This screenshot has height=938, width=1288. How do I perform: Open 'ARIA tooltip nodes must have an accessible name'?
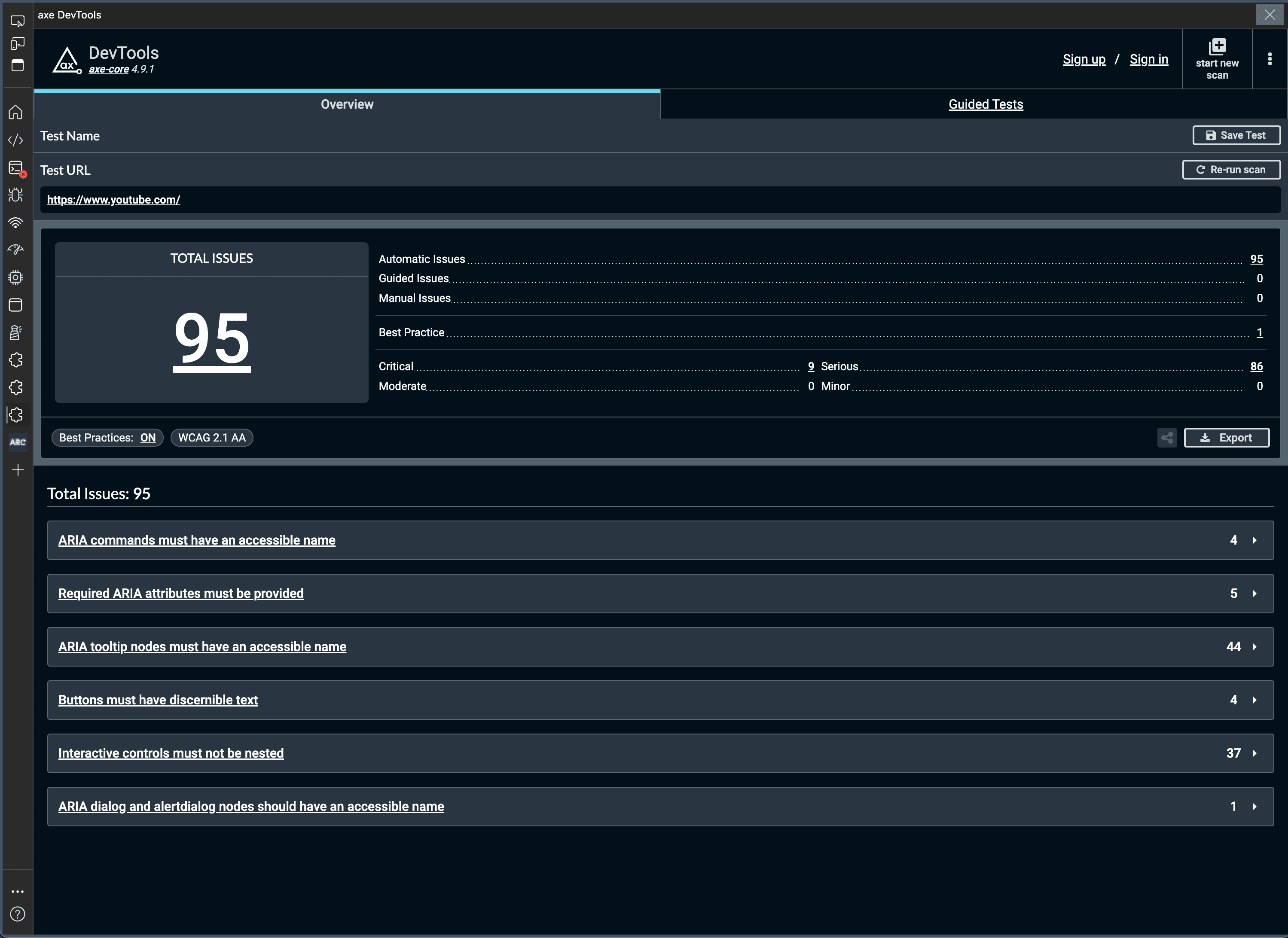(202, 647)
